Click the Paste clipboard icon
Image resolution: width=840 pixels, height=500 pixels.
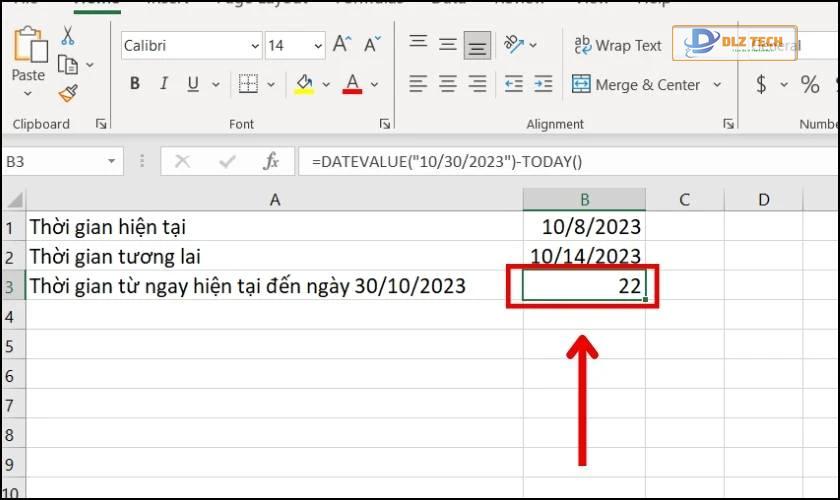[30, 44]
